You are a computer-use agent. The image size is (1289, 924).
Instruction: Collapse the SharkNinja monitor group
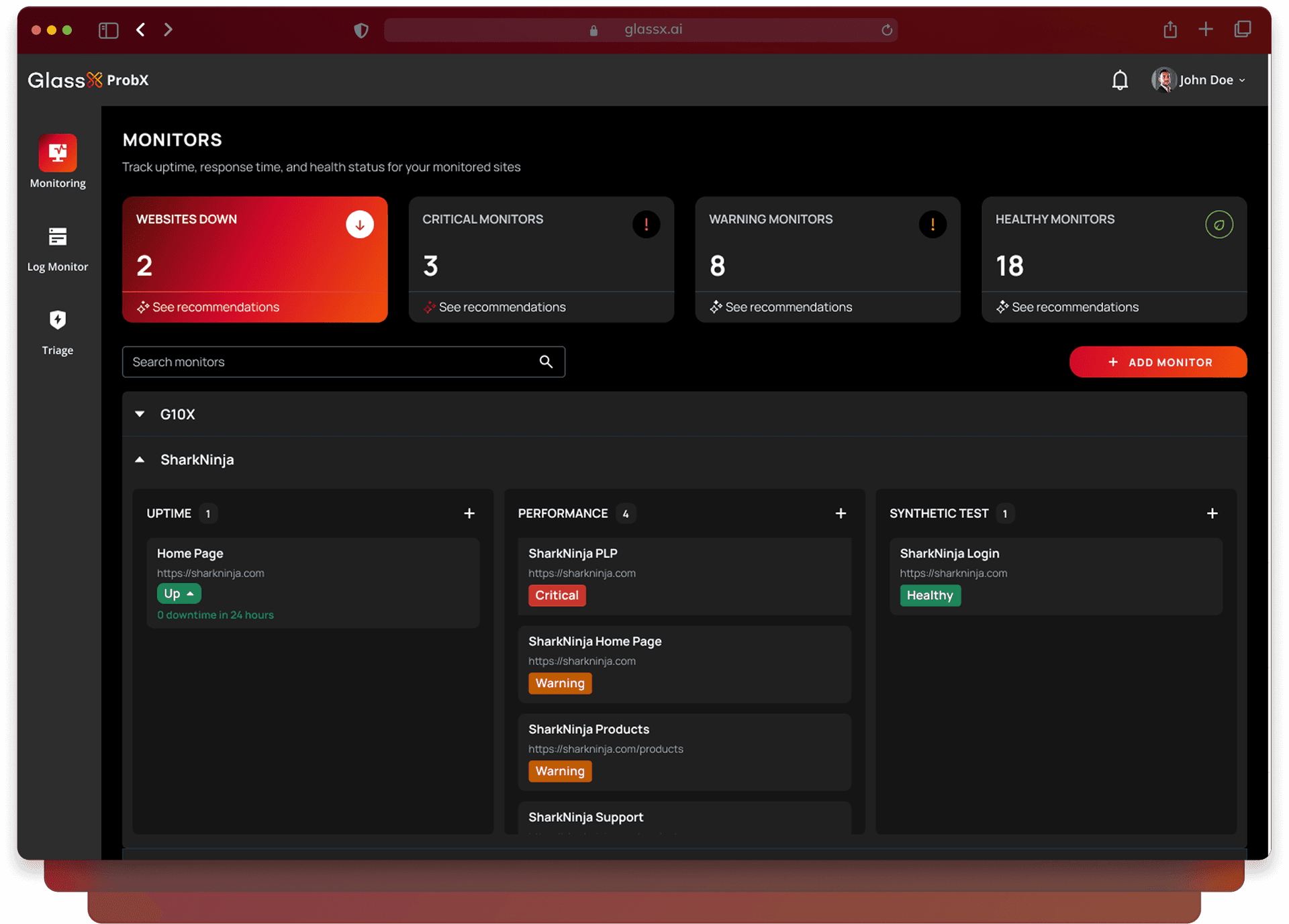pos(139,459)
